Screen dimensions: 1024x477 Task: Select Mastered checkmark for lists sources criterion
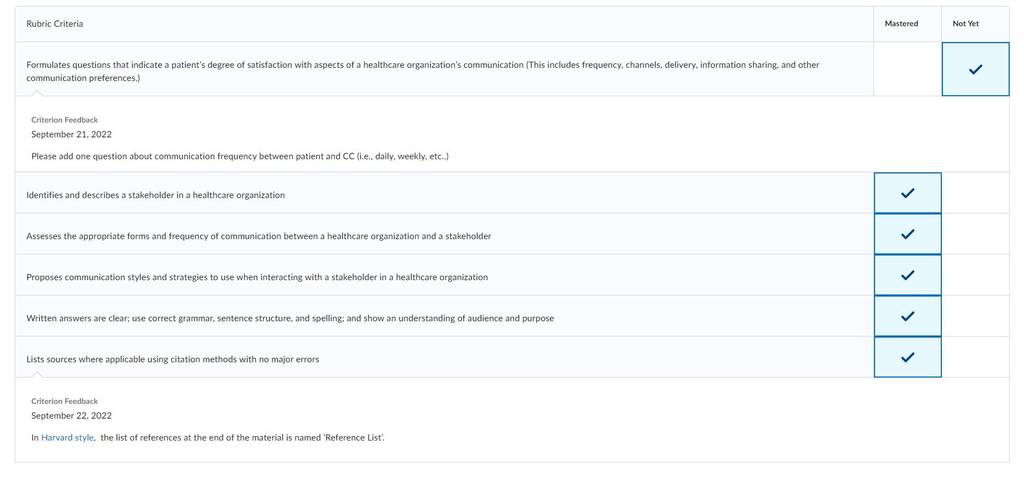point(908,357)
